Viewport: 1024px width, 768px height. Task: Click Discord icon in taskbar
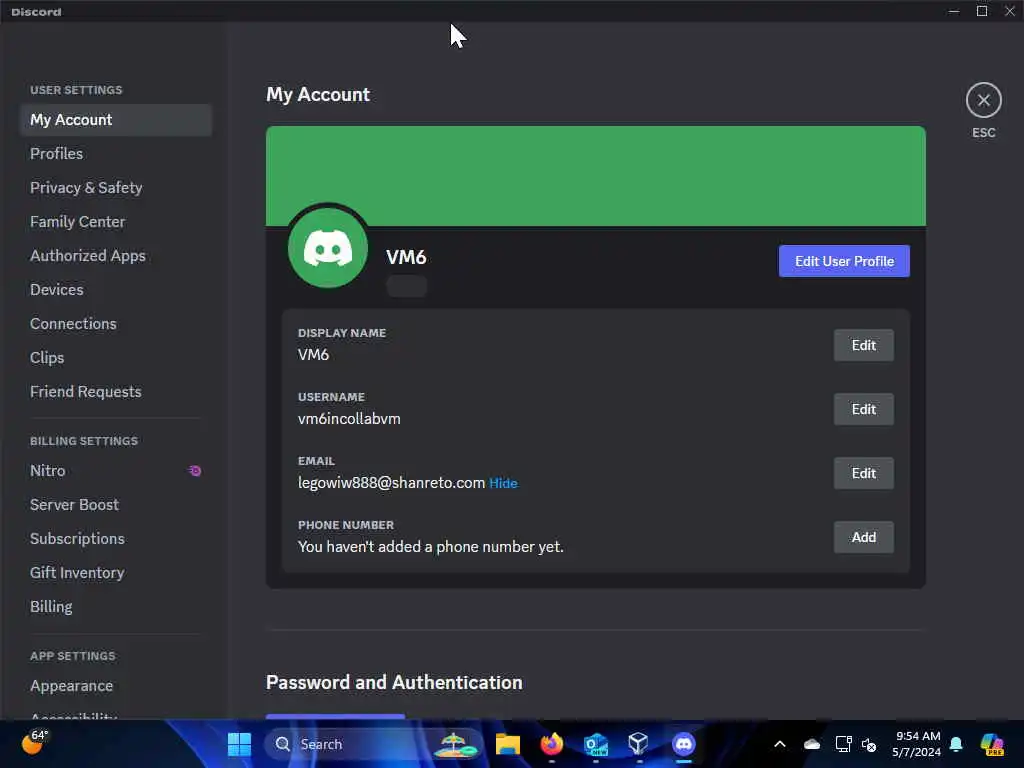[x=684, y=744]
